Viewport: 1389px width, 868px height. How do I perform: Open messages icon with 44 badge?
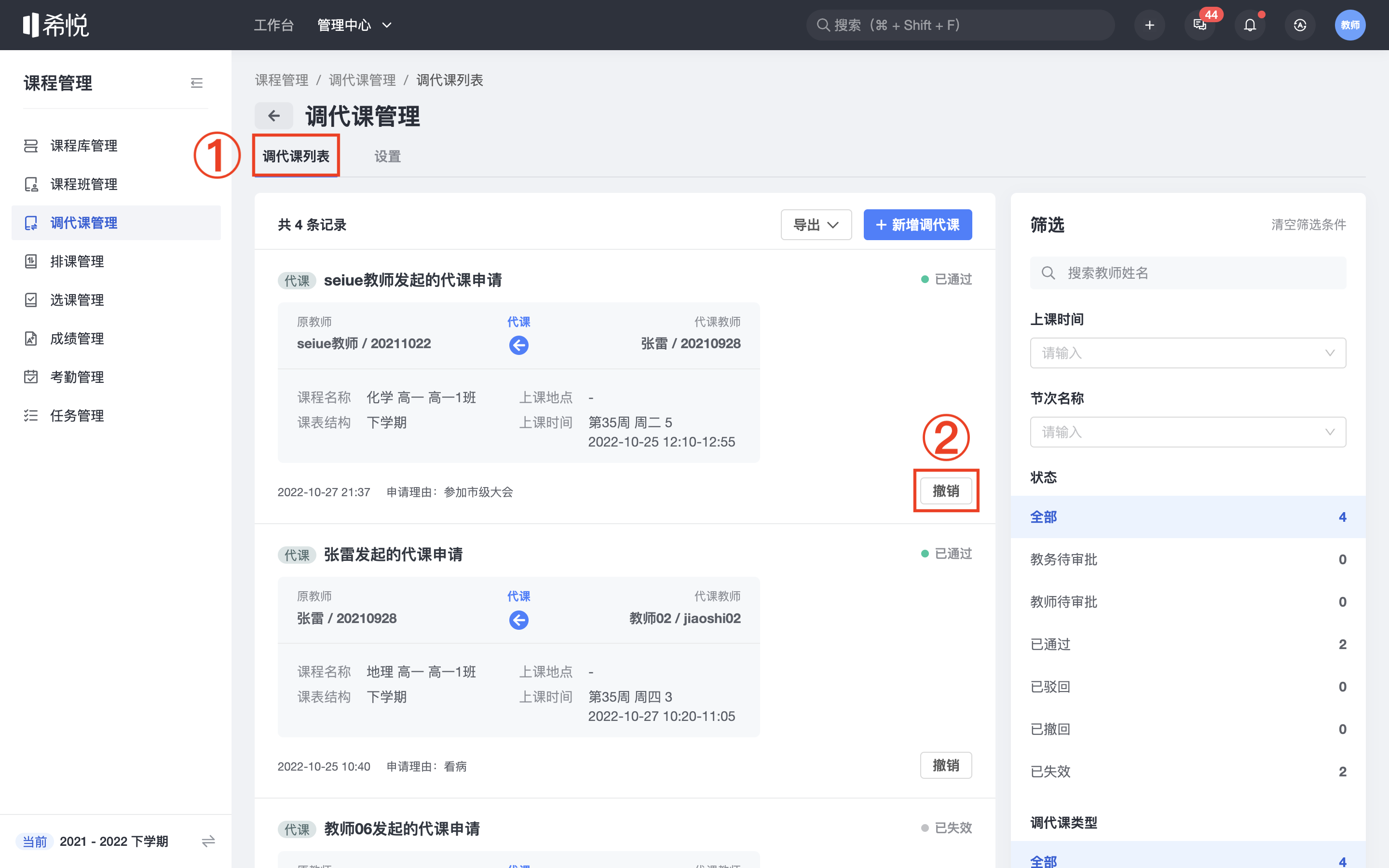click(x=1200, y=25)
